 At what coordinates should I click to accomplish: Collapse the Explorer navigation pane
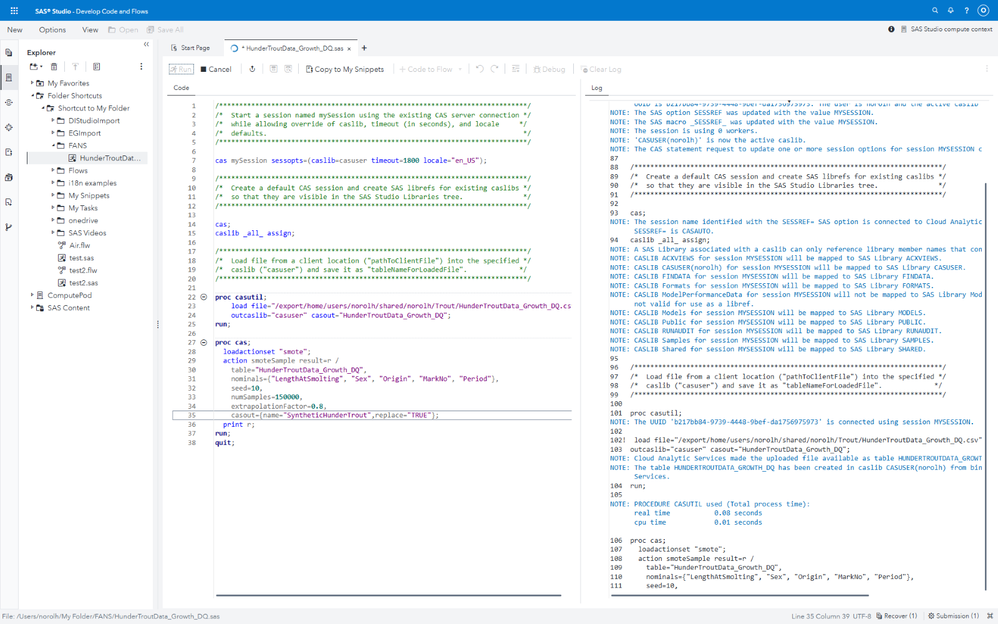[x=146, y=45]
